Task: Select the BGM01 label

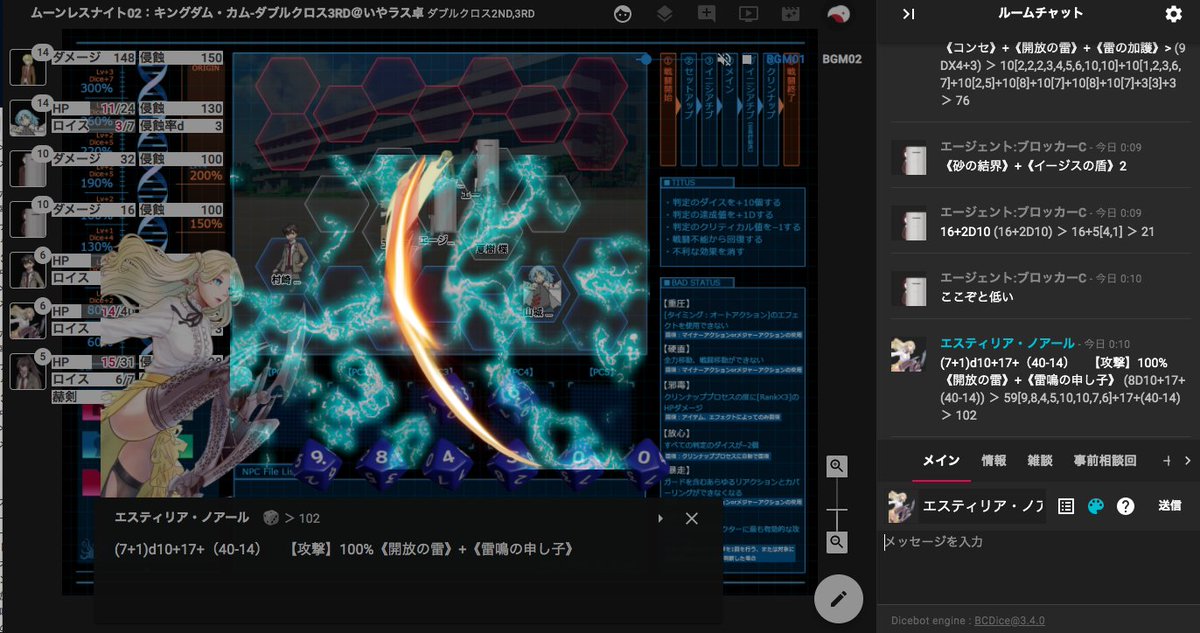Action: click(785, 59)
